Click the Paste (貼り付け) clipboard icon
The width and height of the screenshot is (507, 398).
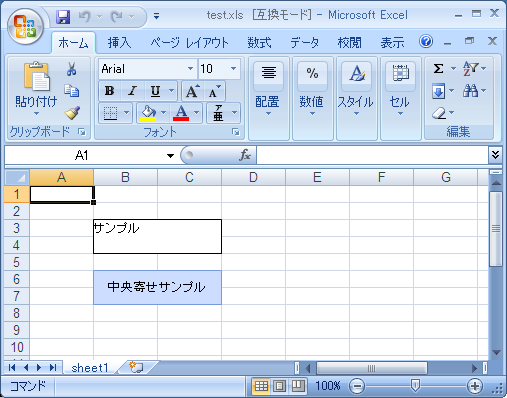[36, 76]
